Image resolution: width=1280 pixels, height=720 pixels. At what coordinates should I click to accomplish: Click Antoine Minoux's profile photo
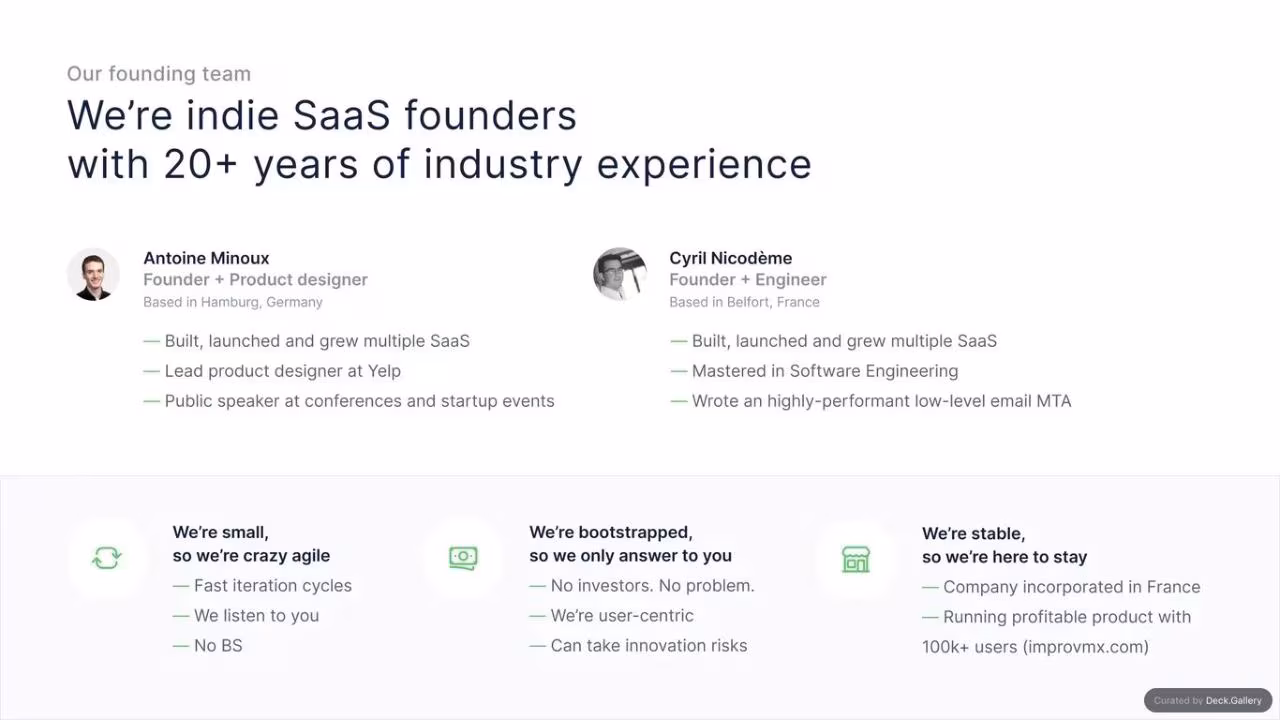(x=93, y=274)
